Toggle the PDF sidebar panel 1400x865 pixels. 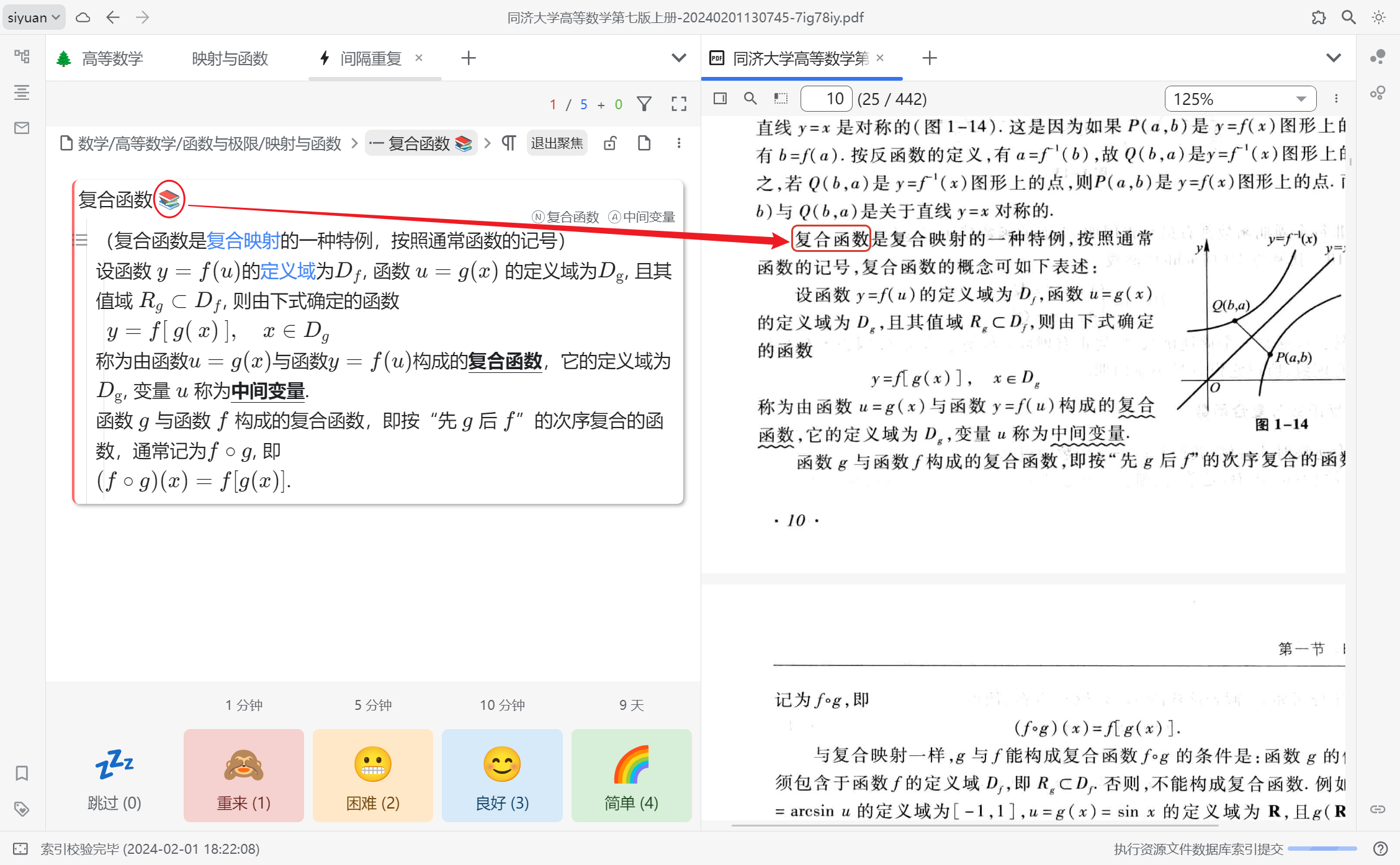click(x=720, y=99)
